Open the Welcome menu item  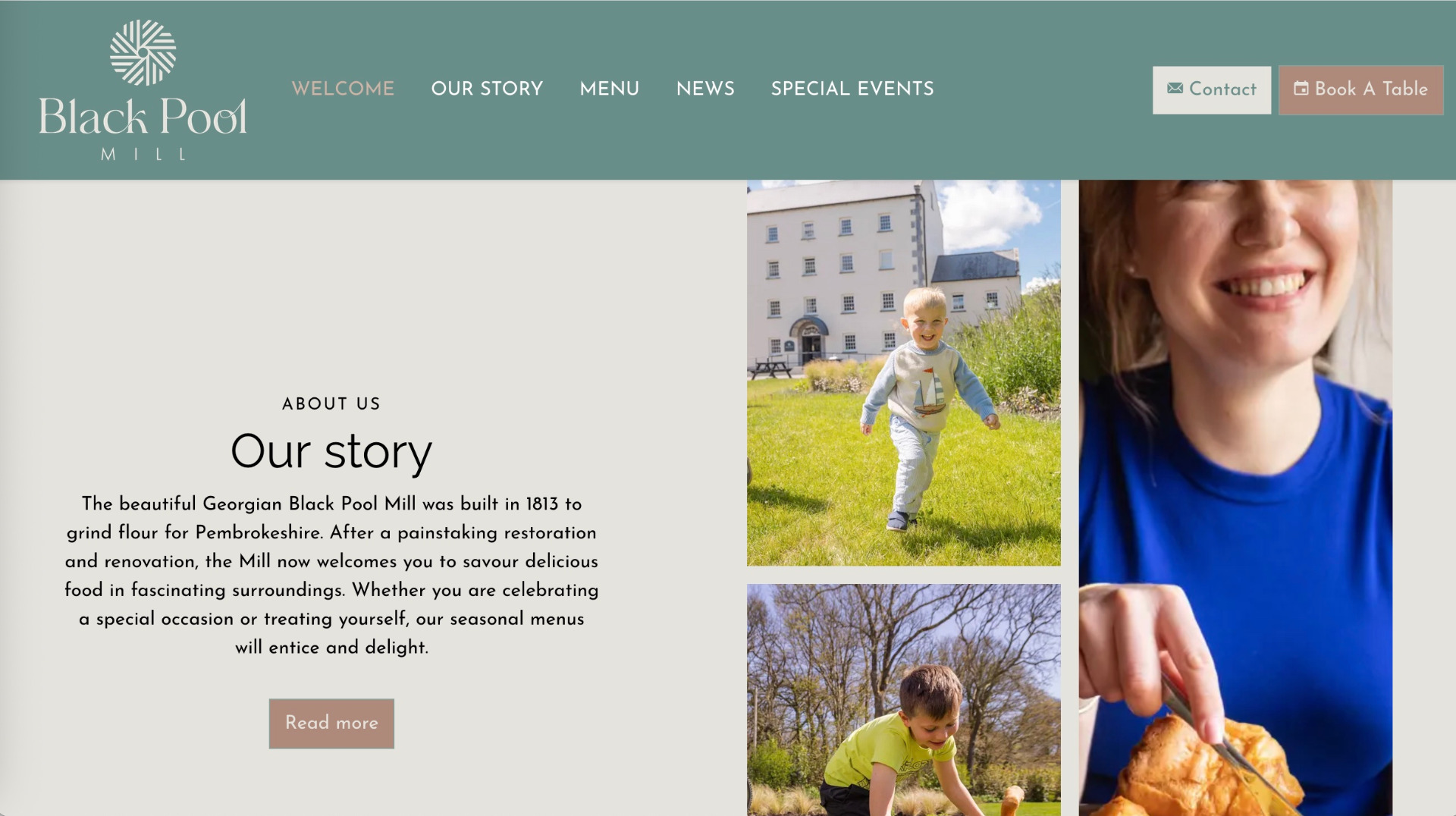click(x=343, y=89)
